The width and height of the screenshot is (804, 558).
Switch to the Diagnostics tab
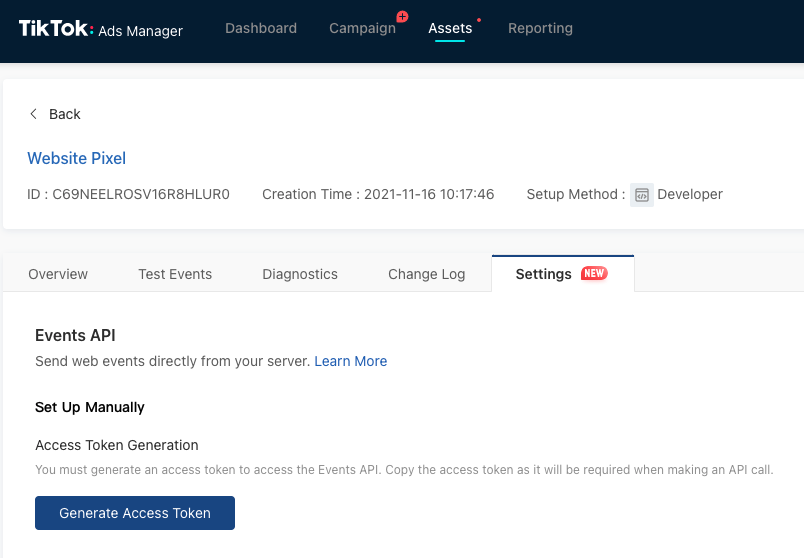[300, 274]
